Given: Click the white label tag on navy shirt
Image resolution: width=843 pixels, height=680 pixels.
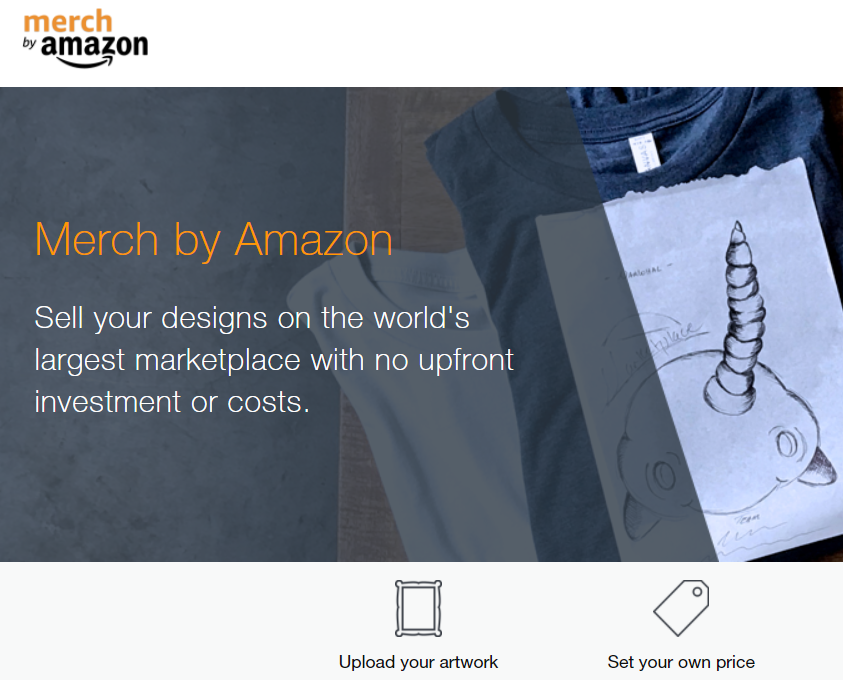Looking at the screenshot, I should [644, 152].
